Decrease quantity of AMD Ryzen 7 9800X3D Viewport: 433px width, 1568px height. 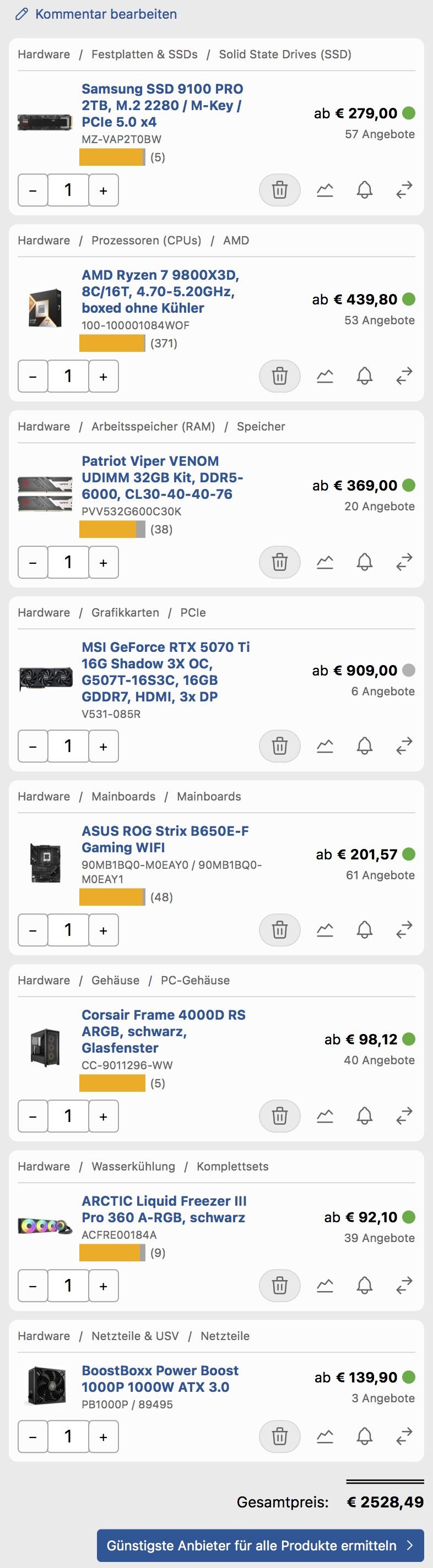click(33, 376)
